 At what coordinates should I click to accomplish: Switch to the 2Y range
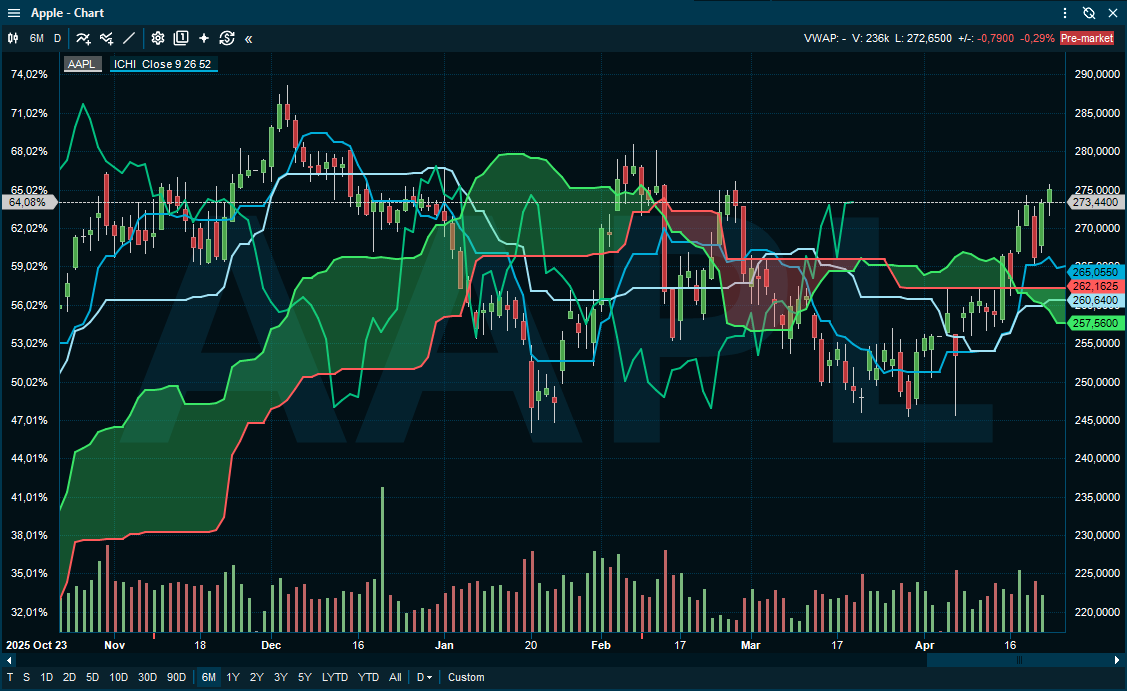click(x=257, y=677)
